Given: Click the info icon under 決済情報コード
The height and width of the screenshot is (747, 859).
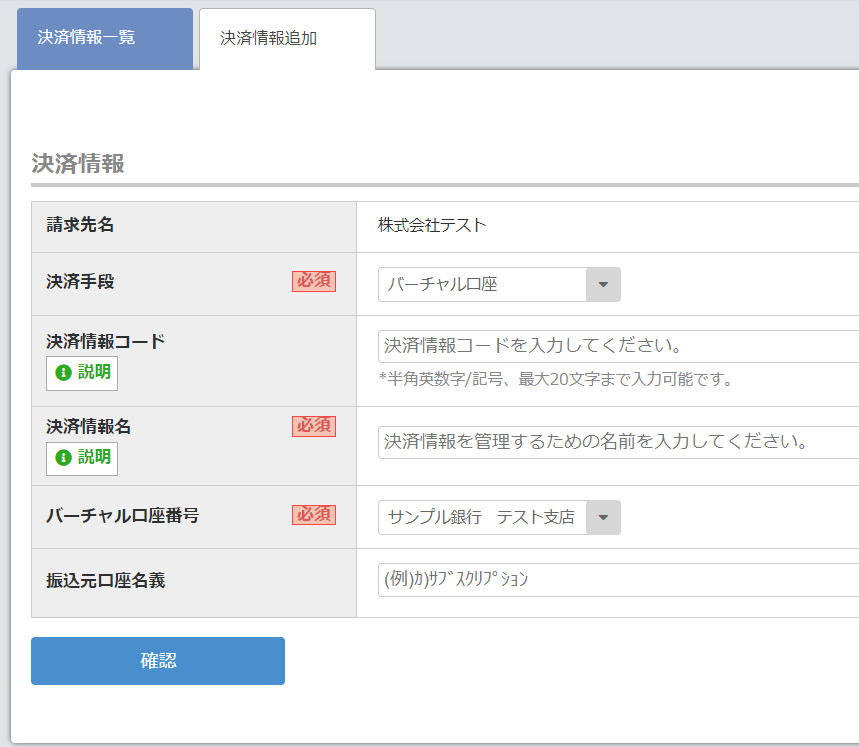Looking at the screenshot, I should (64, 373).
